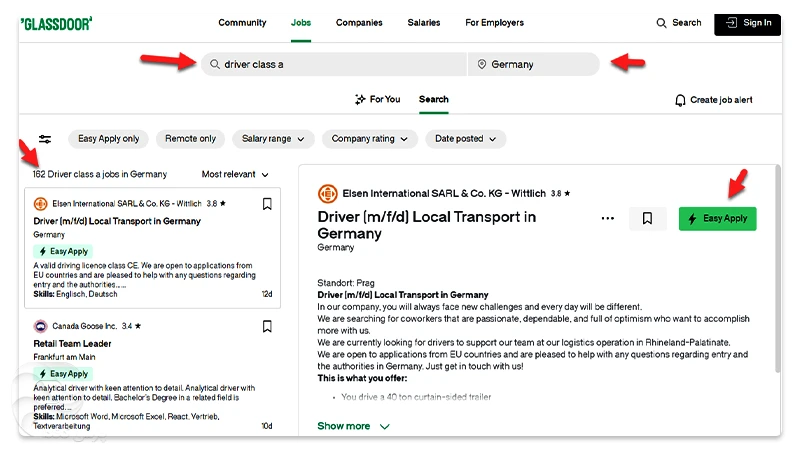Click the search magnifier icon in header
The width and height of the screenshot is (800, 450).
click(661, 23)
